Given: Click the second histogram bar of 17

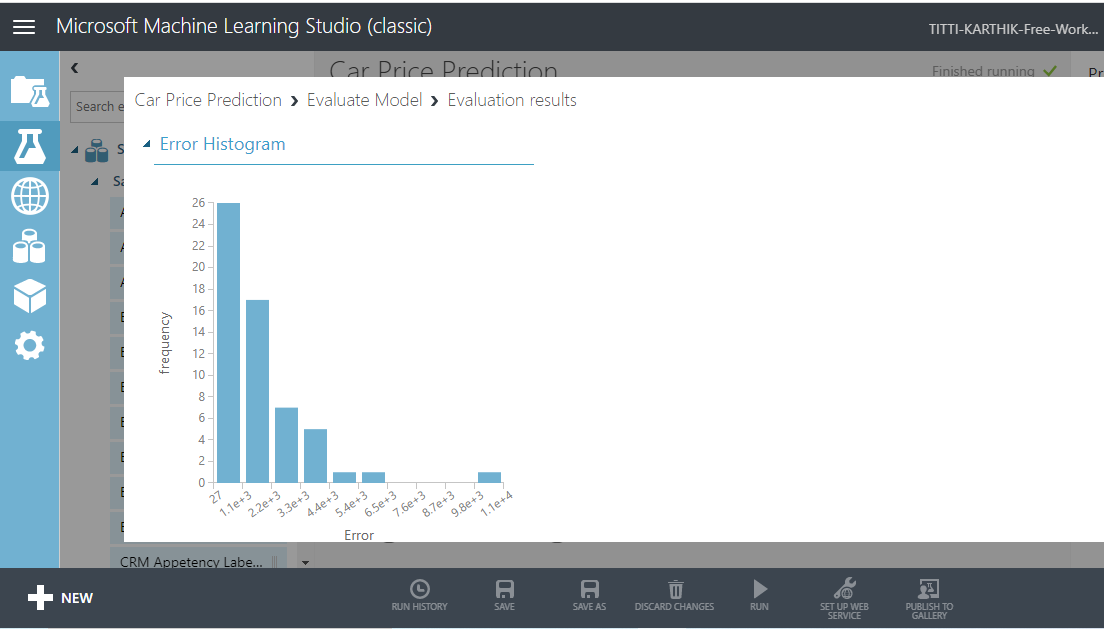Looking at the screenshot, I should click(x=257, y=391).
